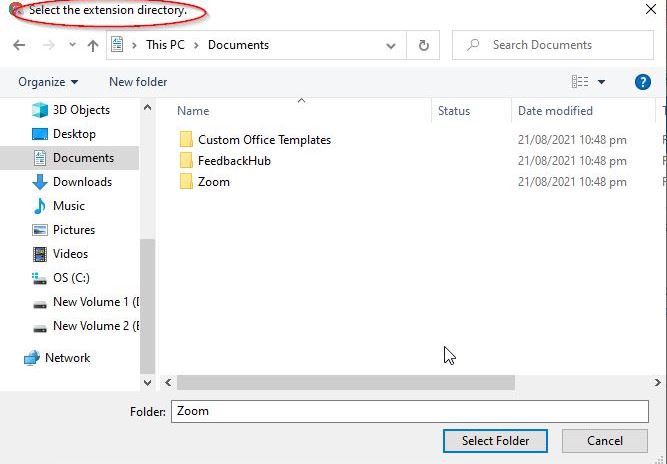The height and width of the screenshot is (464, 667).
Task: Click the Search Documents field
Action: [x=553, y=45]
